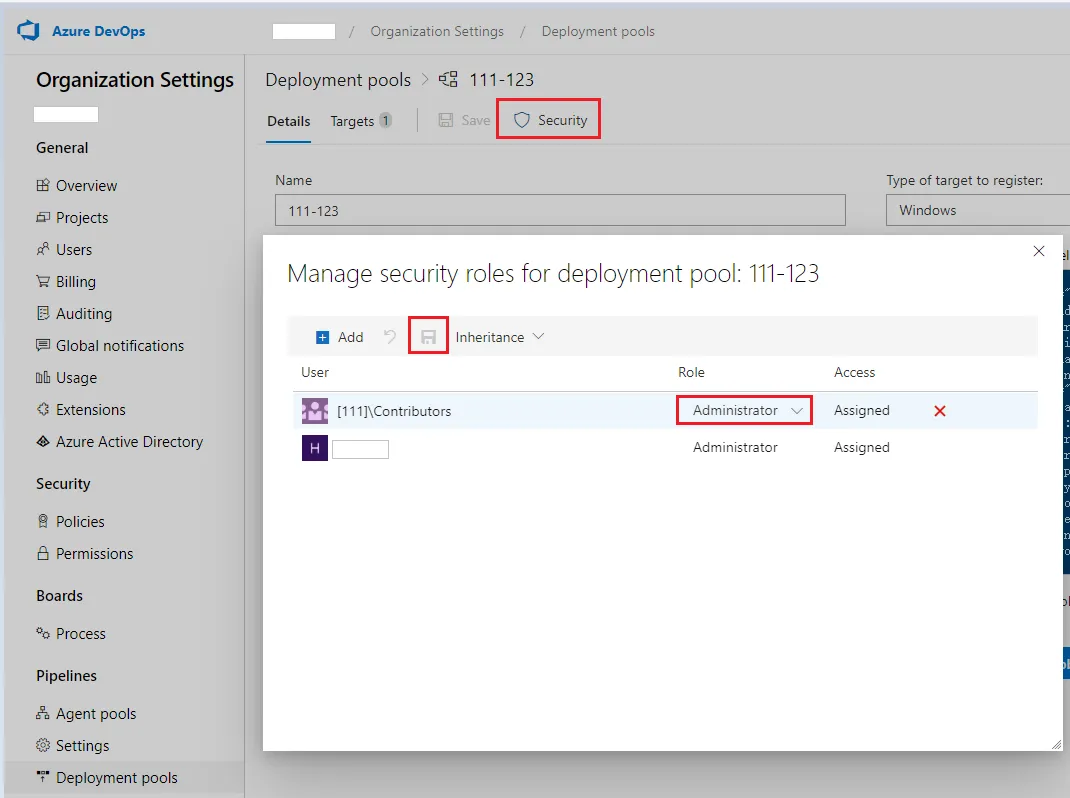This screenshot has width=1070, height=798.
Task: Click the Policies badge icon
Action: pos(43,522)
